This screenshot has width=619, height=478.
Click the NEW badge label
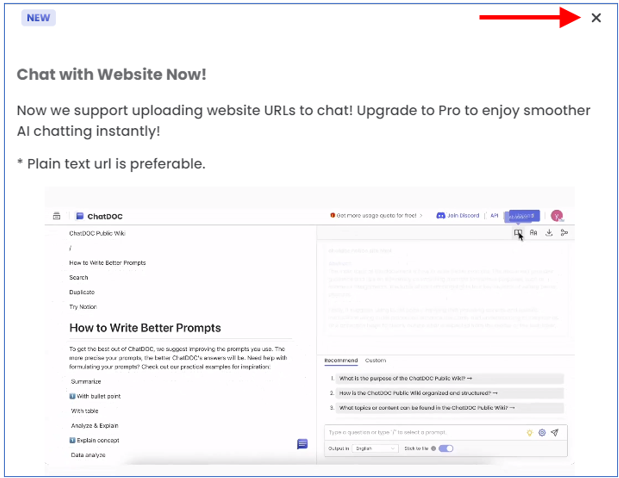(39, 18)
